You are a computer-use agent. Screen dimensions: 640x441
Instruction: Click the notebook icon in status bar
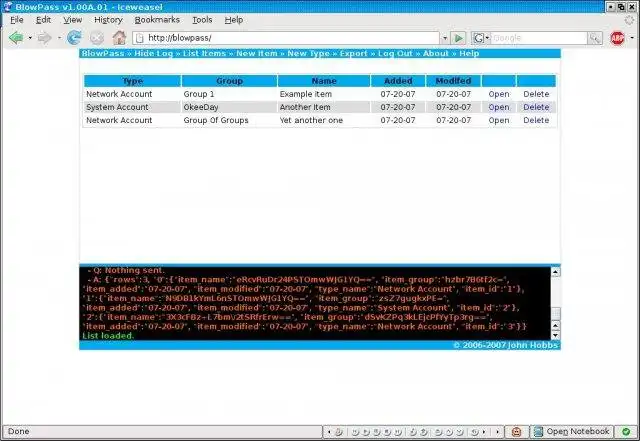538,432
